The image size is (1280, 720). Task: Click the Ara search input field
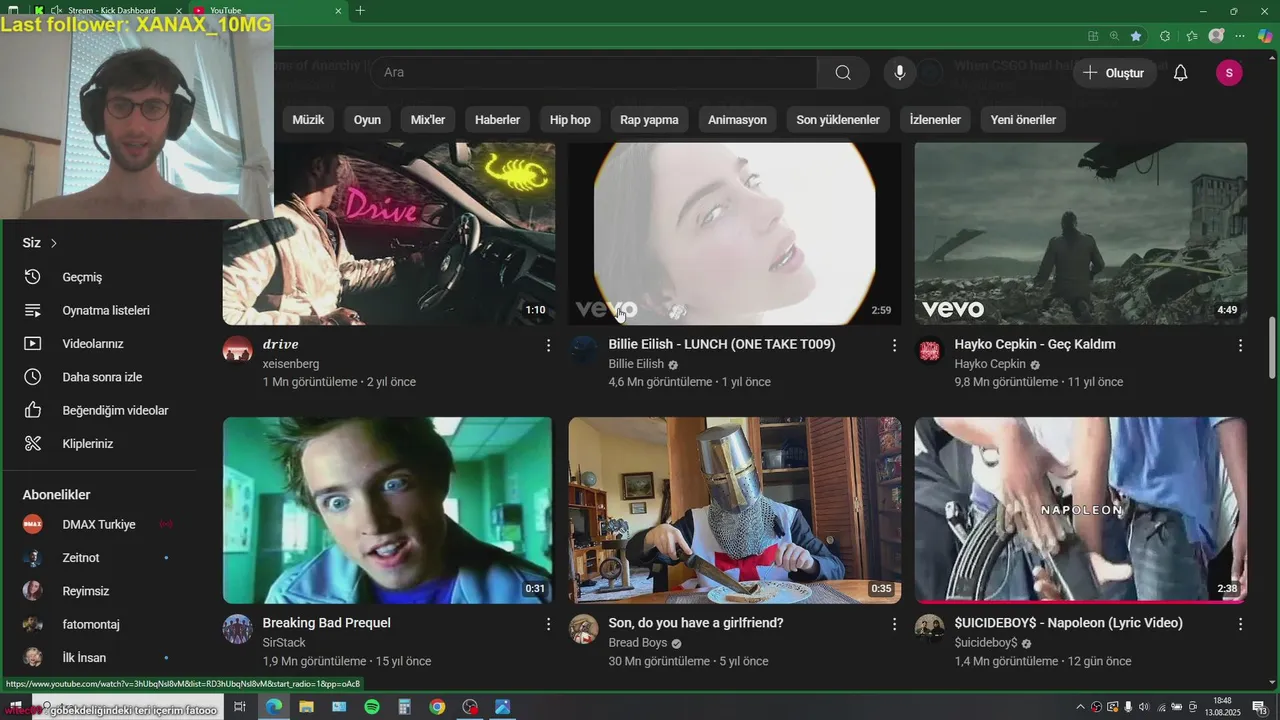tap(594, 72)
